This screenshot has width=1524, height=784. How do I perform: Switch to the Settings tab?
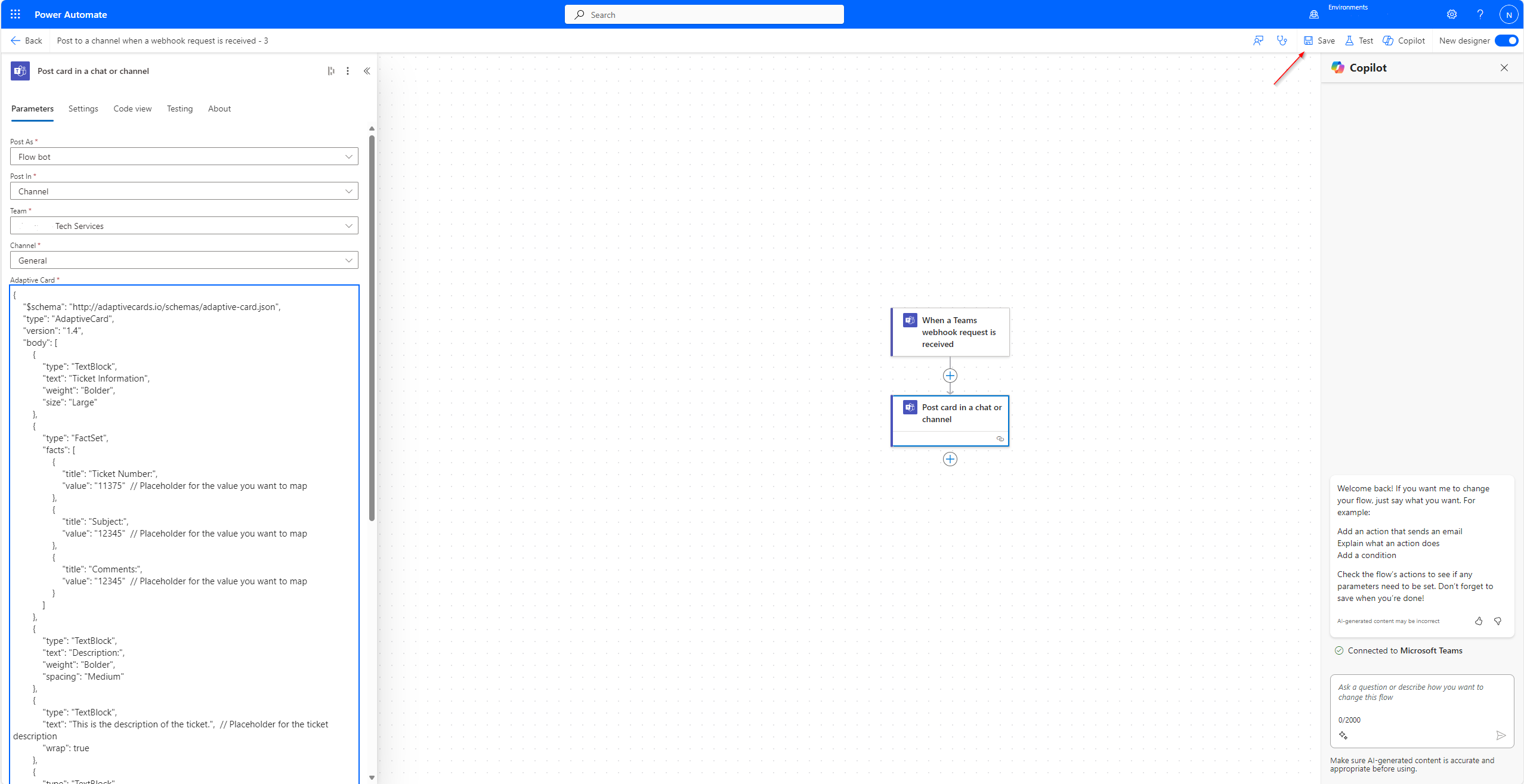click(83, 109)
